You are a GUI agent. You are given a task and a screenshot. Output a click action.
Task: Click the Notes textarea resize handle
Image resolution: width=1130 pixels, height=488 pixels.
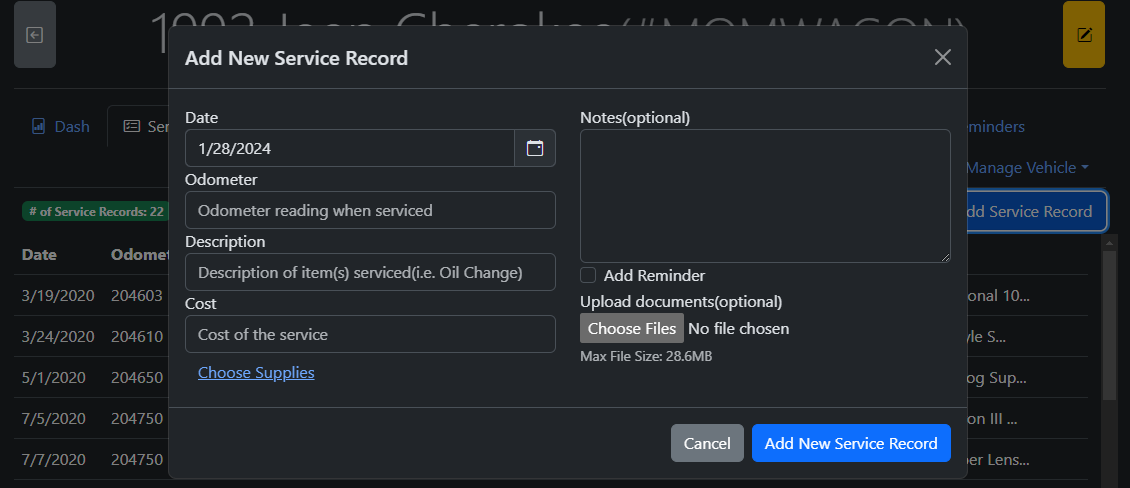click(x=945, y=258)
